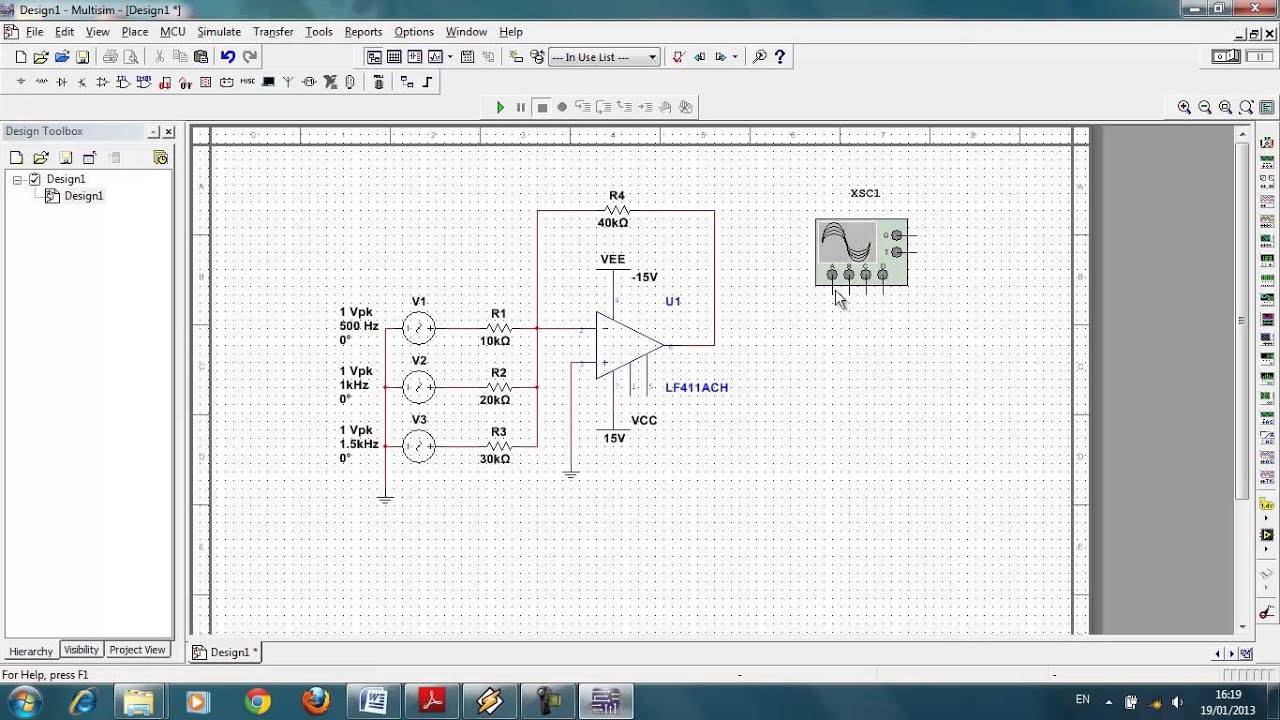Open the Simulate menu

[x=219, y=32]
